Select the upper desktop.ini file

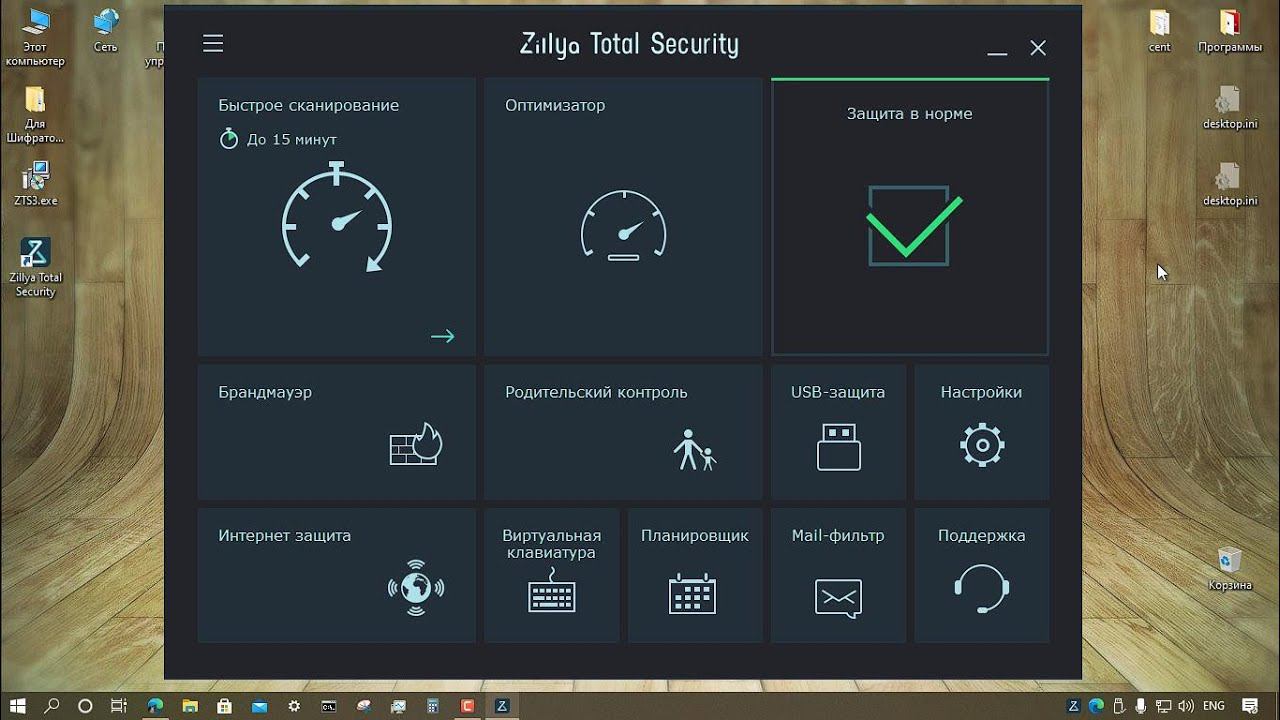[x=1229, y=108]
